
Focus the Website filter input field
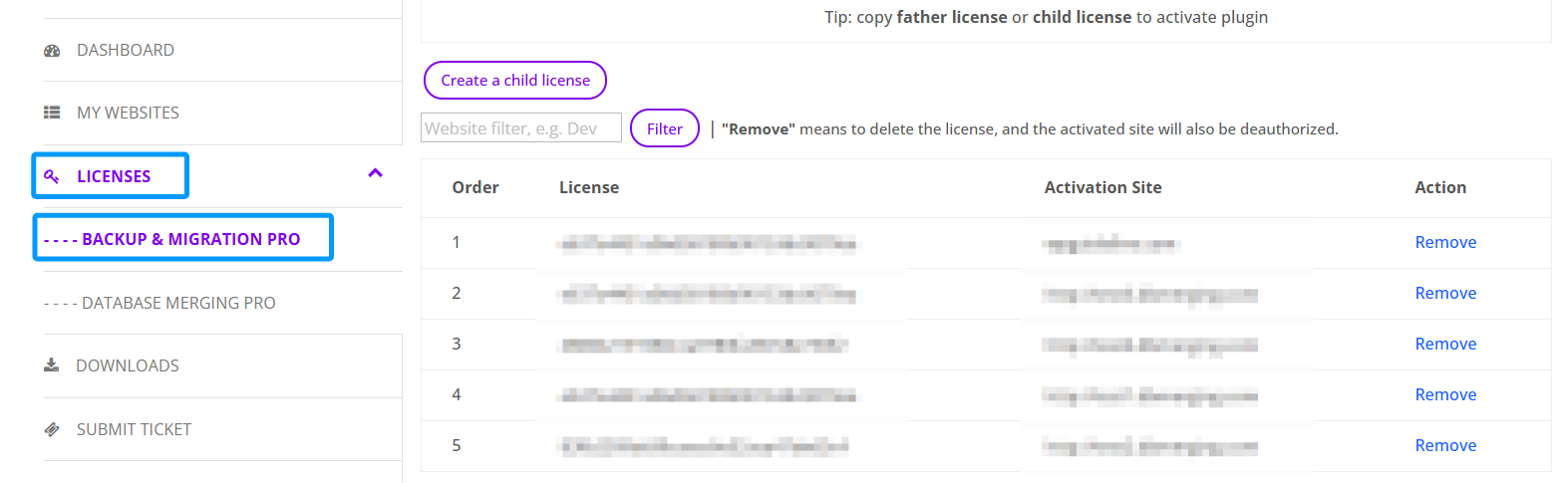click(x=521, y=128)
